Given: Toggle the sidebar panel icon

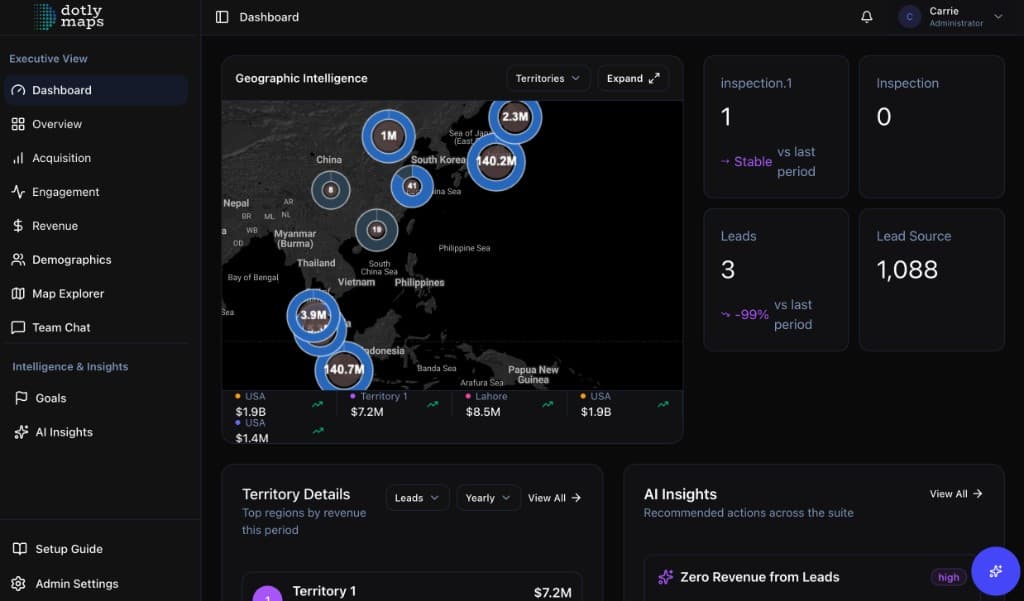Looking at the screenshot, I should pyautogui.click(x=222, y=17).
